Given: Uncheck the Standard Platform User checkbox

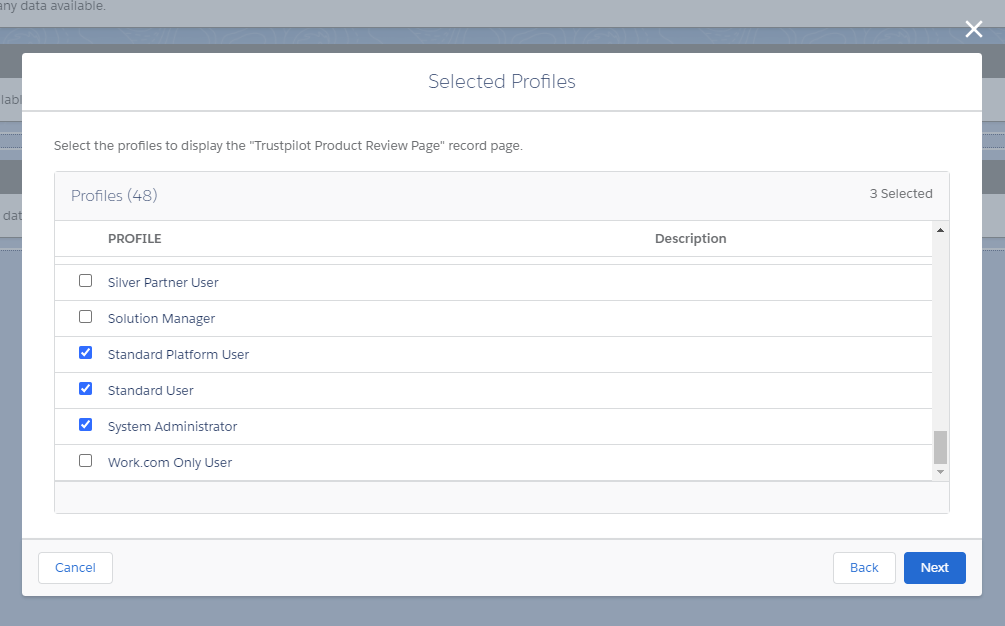Looking at the screenshot, I should (x=85, y=352).
